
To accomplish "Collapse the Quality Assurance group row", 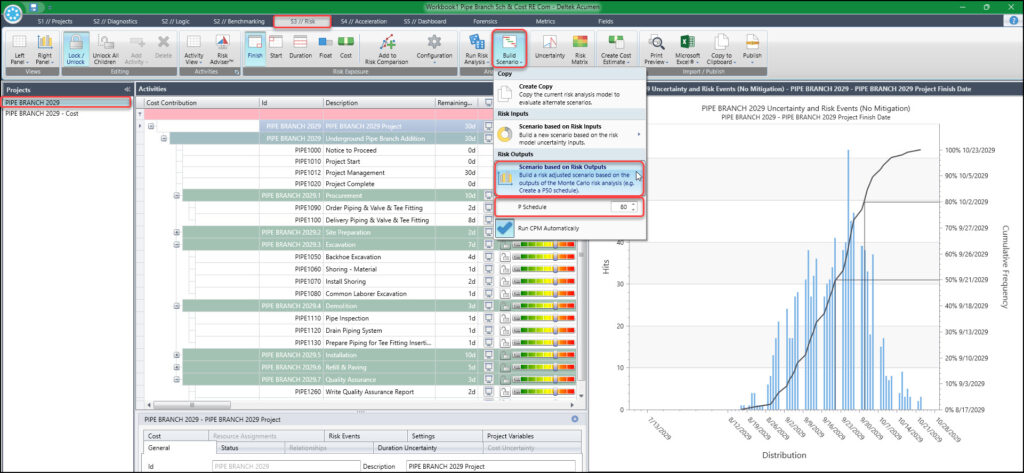I will click(176, 379).
